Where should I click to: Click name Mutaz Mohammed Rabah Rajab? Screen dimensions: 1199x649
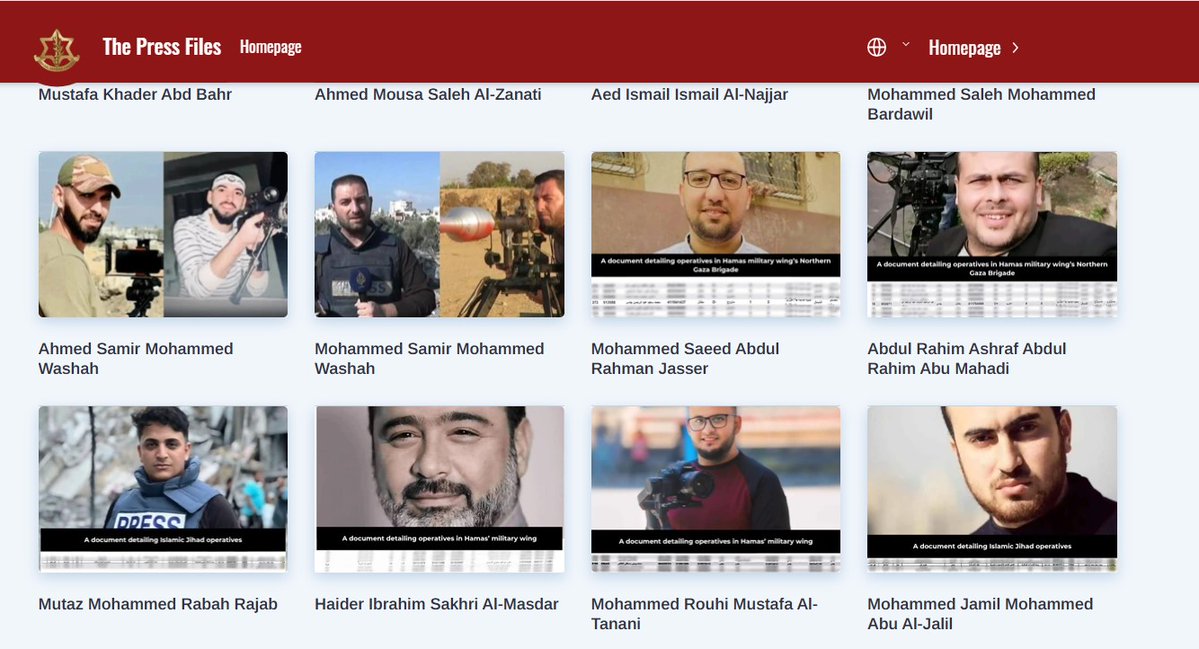pyautogui.click(x=158, y=604)
